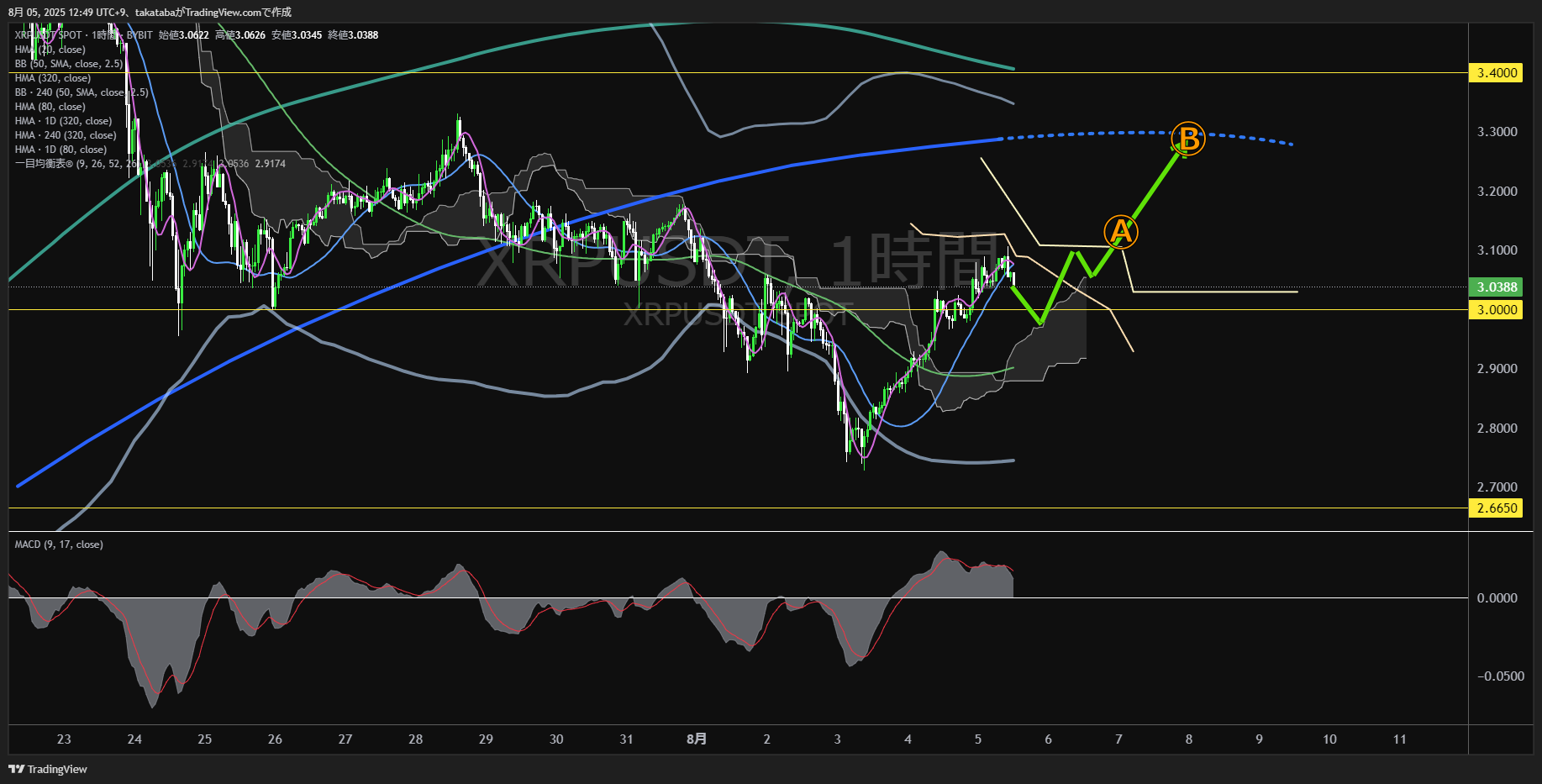
Task: Select the BB (50, SMA, close, 2.5) indicator label
Action: 69,64
